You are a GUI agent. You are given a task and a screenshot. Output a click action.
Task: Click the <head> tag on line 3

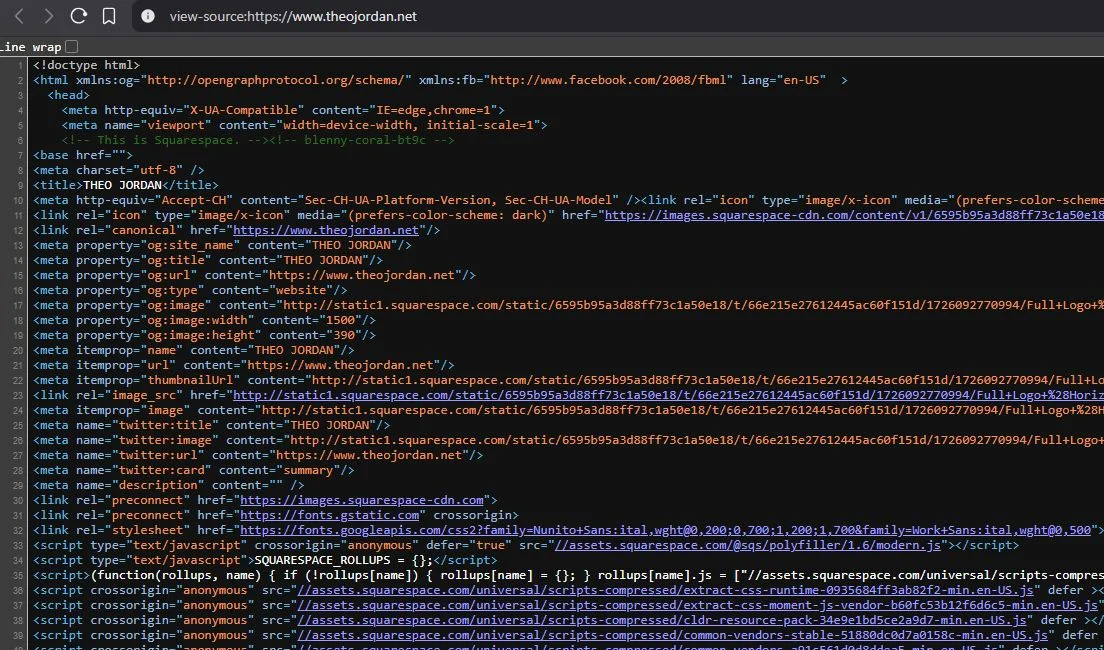pyautogui.click(x=68, y=95)
